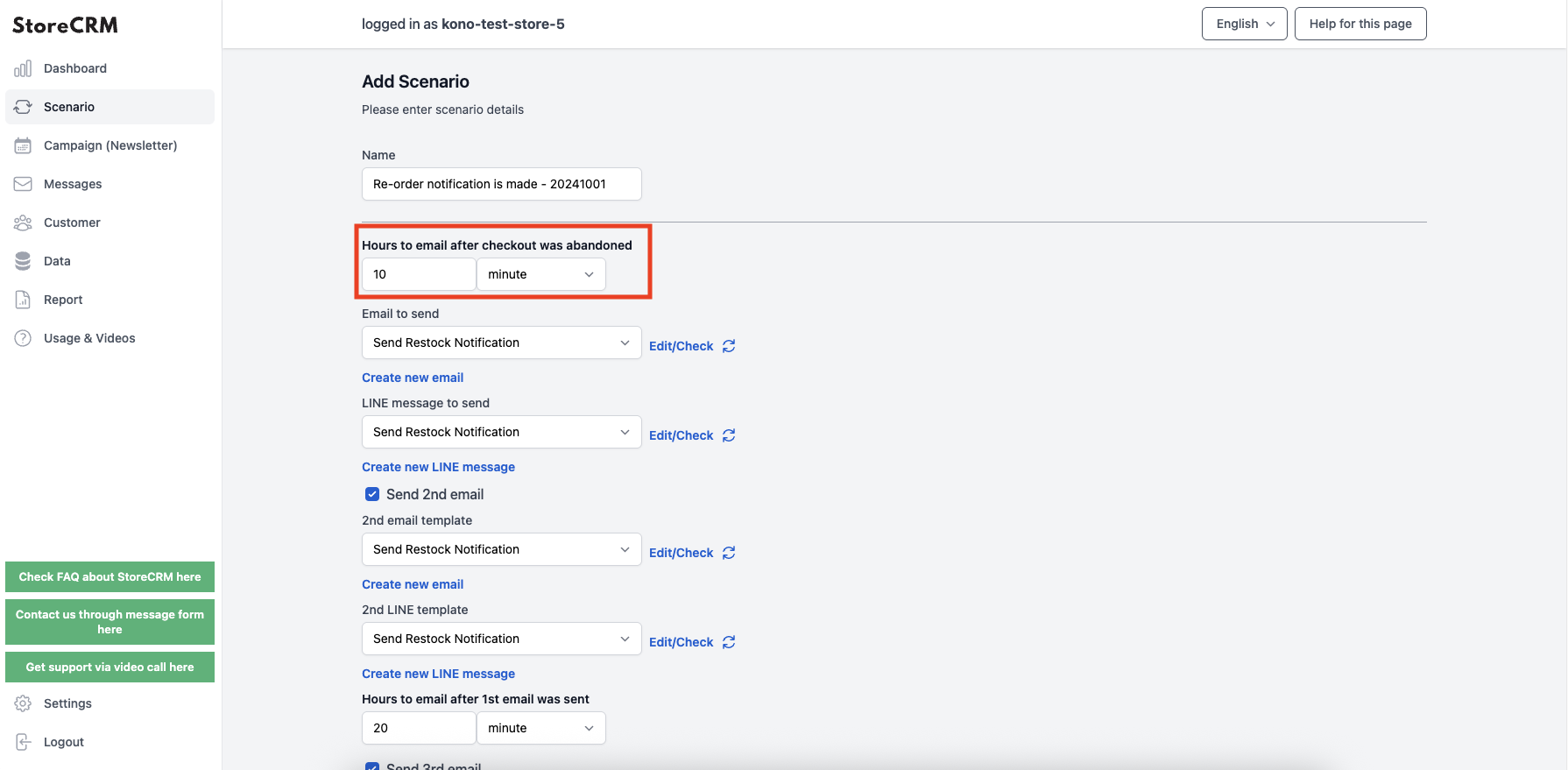The width and height of the screenshot is (1568, 770).
Task: Click the Scenario cycle icon in sidebar
Action: [x=23, y=107]
